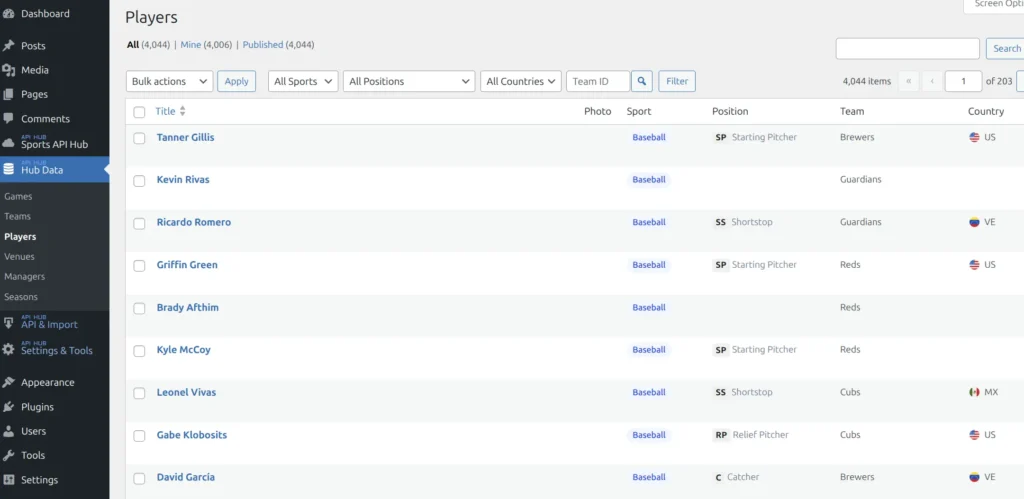Click the Tools wrench icon
The width and height of the screenshot is (1024, 499).
point(8,455)
